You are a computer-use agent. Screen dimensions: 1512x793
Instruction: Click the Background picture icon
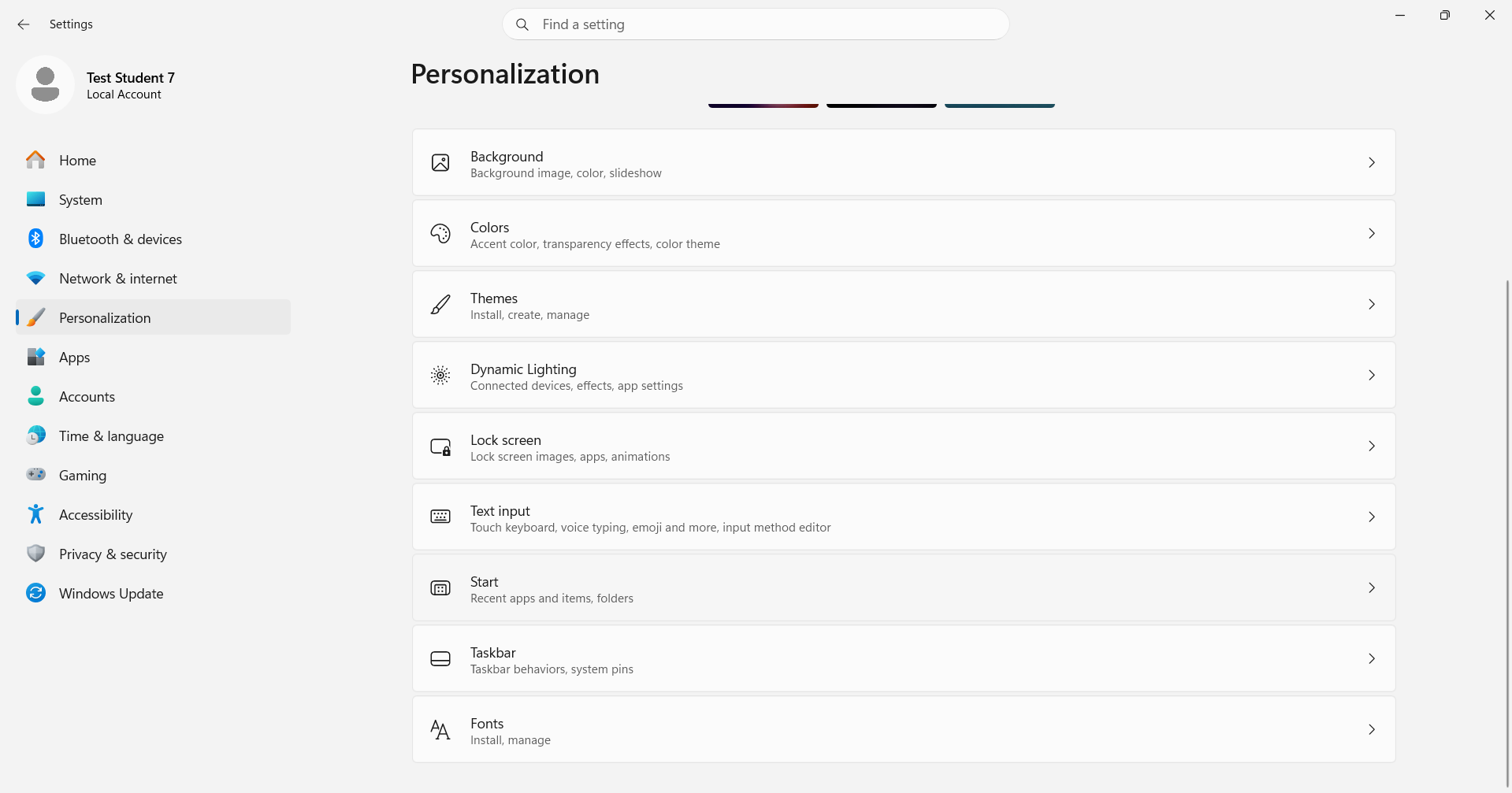[x=440, y=162]
